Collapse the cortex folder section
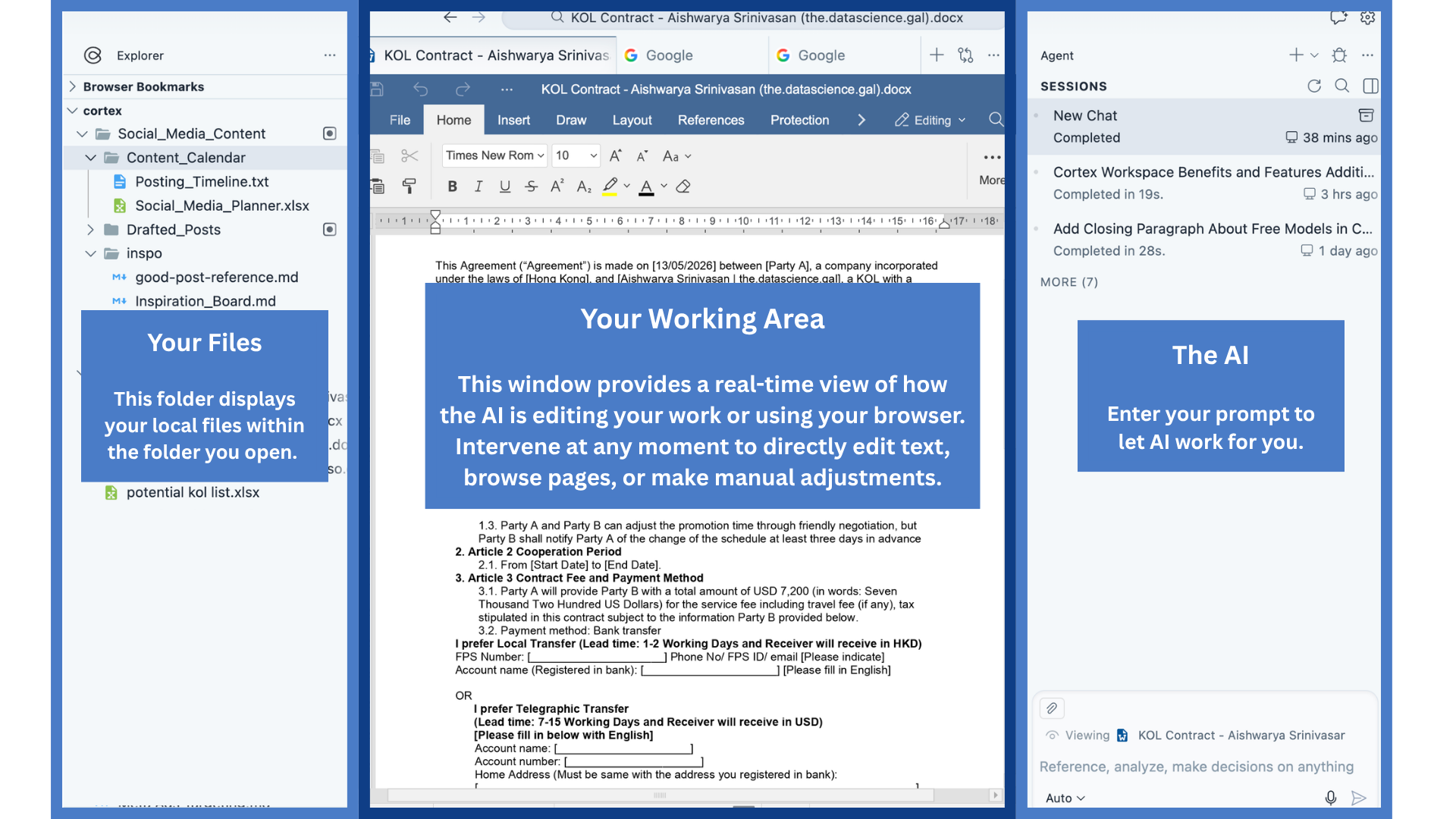 click(x=73, y=111)
